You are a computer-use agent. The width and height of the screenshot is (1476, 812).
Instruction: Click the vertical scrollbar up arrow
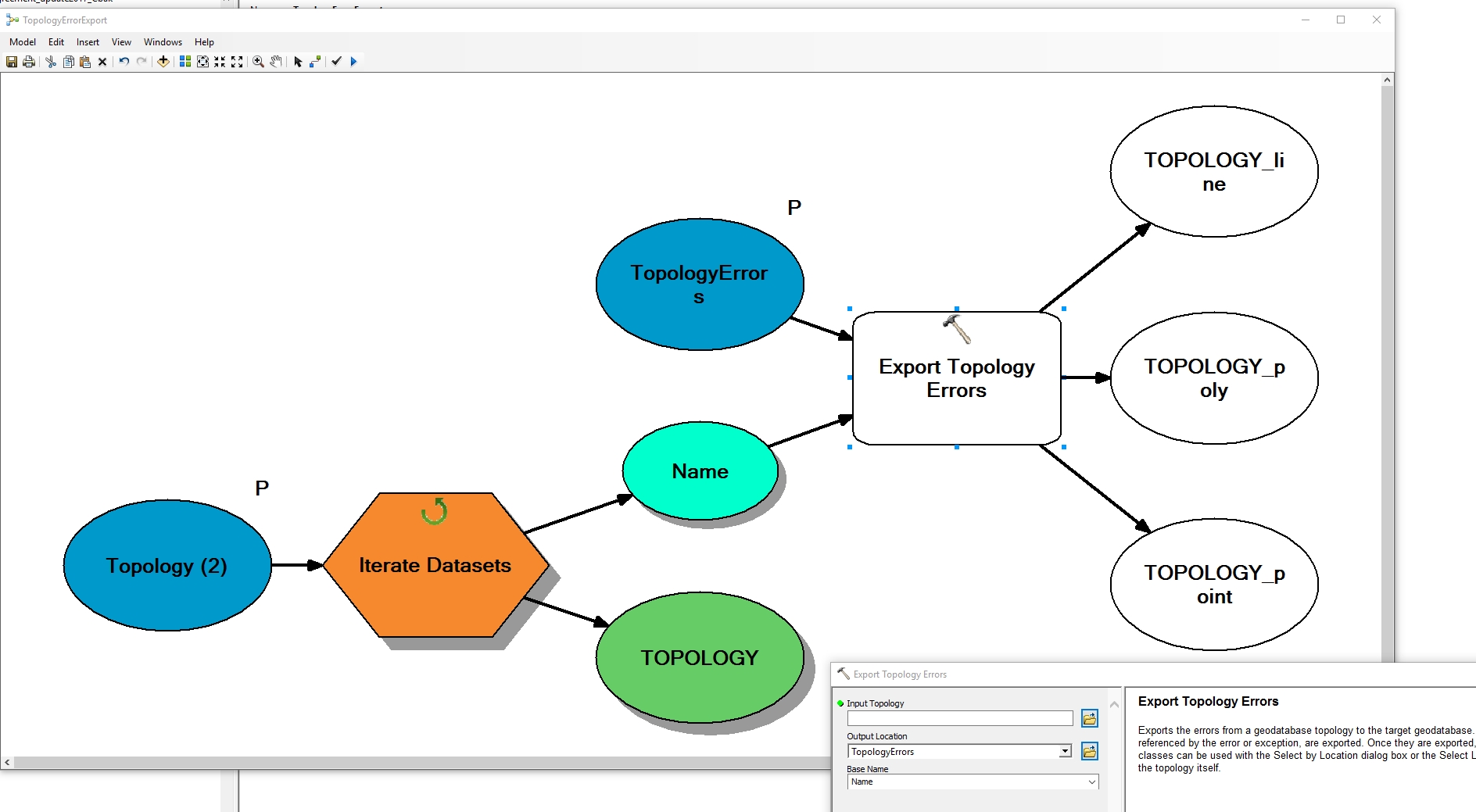(x=1387, y=80)
